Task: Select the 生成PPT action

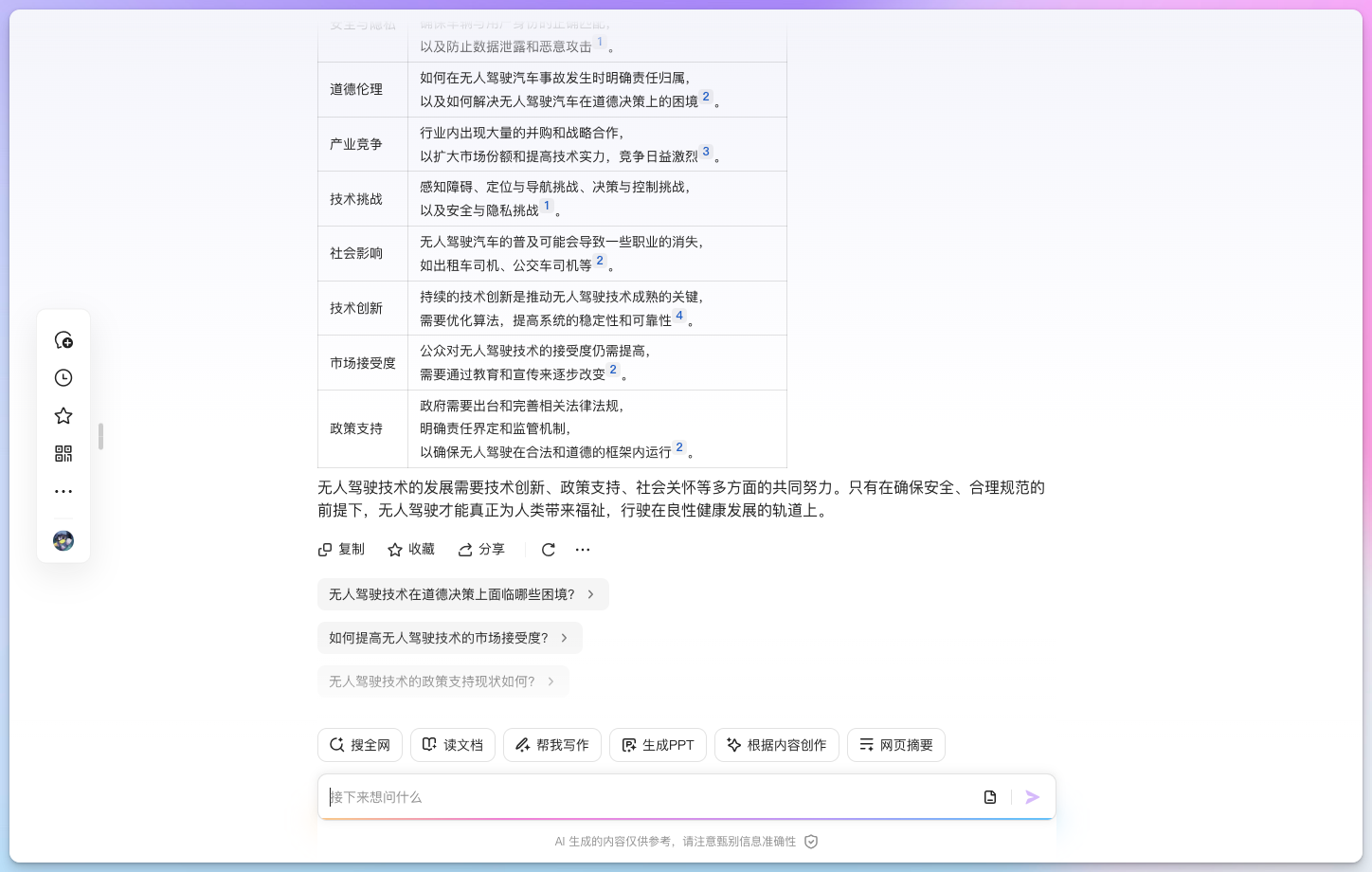Action: coord(658,745)
